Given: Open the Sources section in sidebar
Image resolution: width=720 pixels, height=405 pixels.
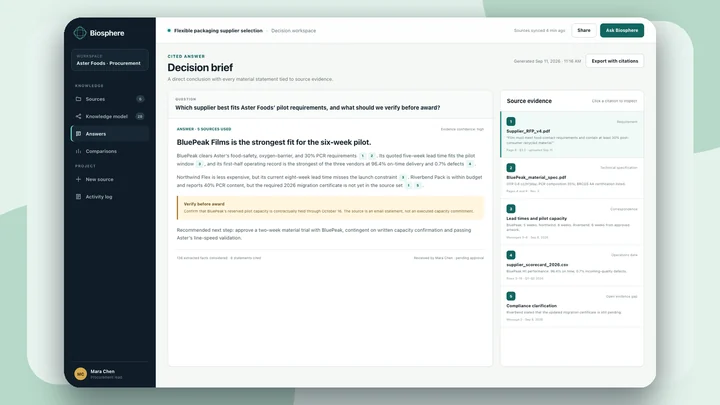Looking at the screenshot, I should click(110, 99).
